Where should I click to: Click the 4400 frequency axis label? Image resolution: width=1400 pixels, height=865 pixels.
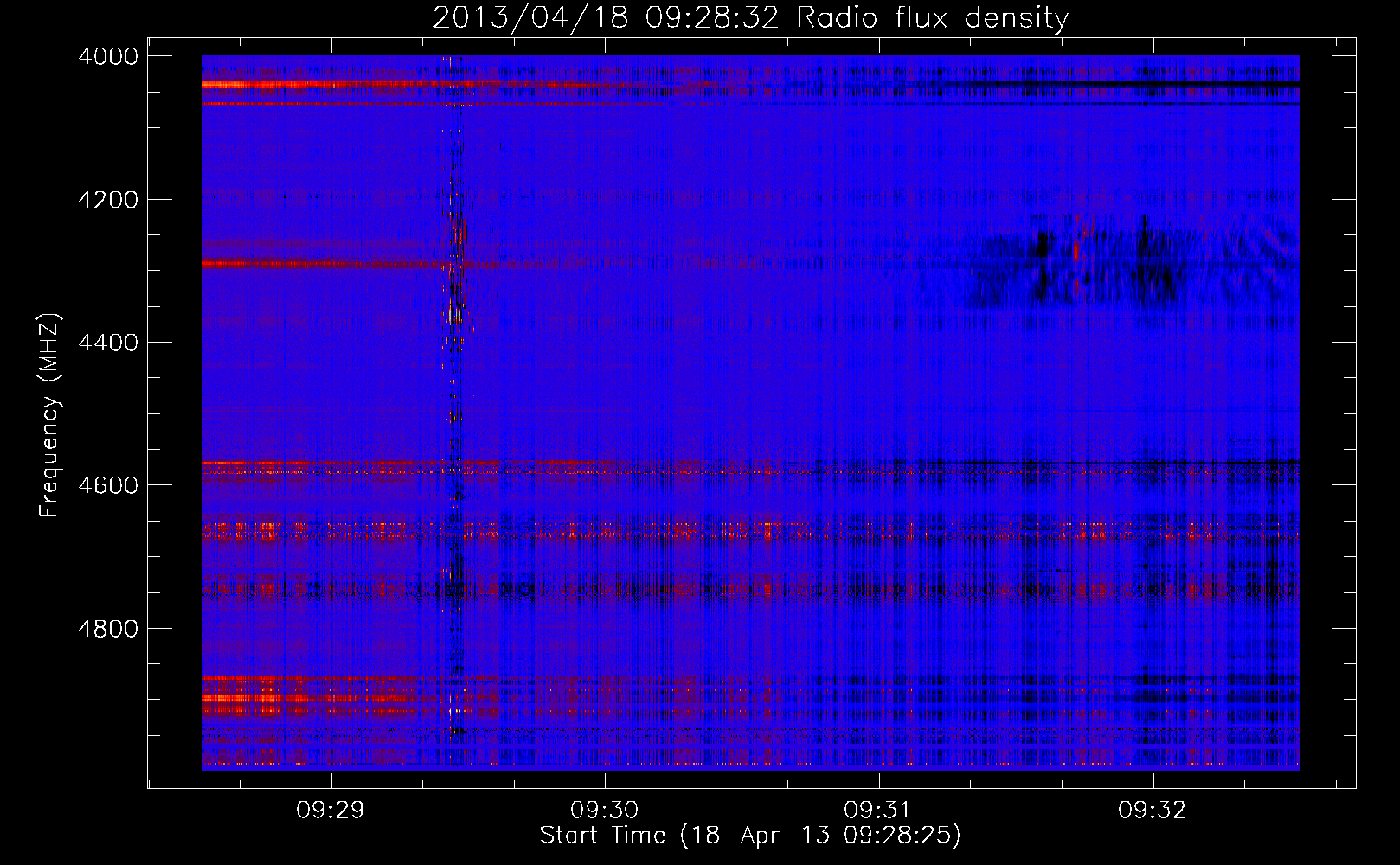(107, 343)
